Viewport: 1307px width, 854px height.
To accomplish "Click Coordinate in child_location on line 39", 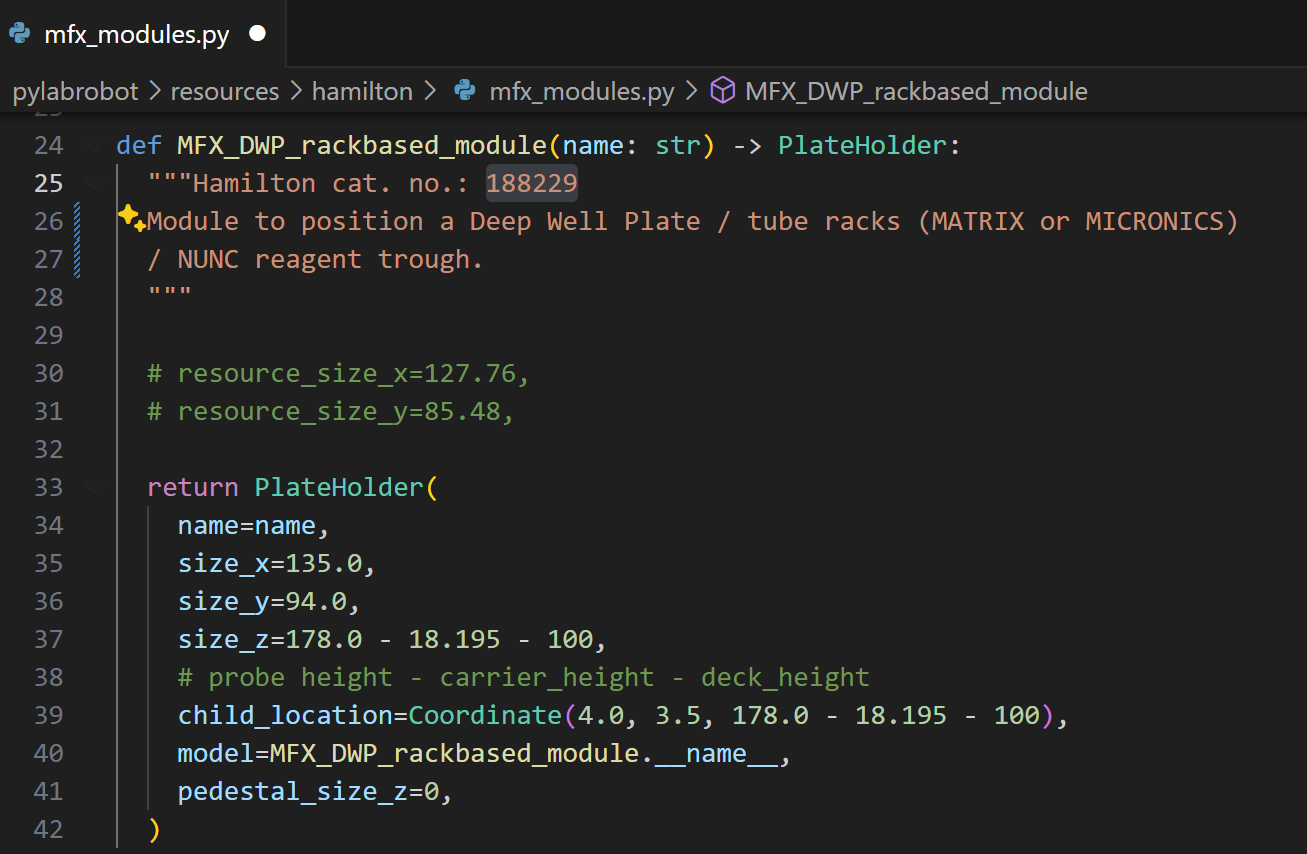I will (485, 716).
